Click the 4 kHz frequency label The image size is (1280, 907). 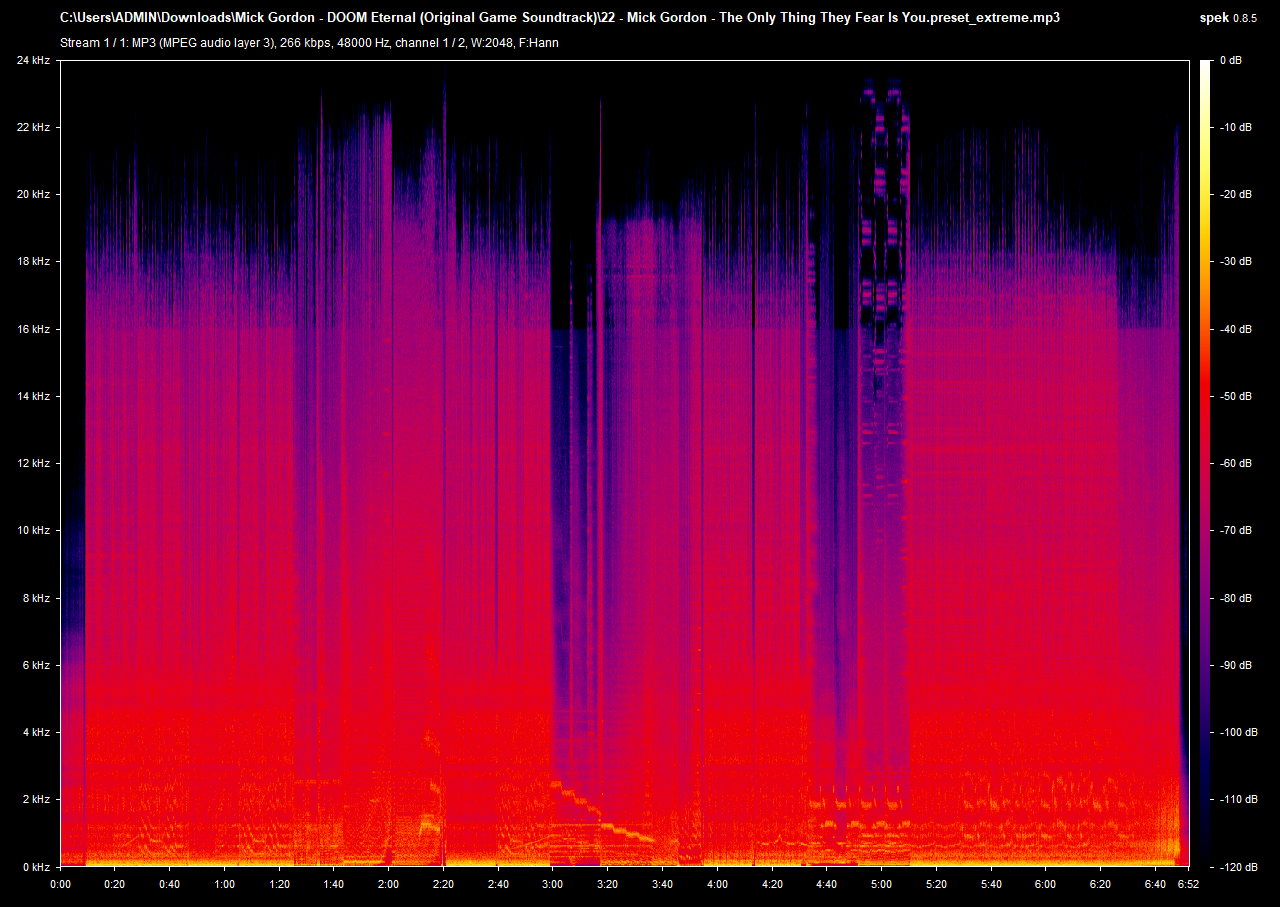tap(36, 732)
